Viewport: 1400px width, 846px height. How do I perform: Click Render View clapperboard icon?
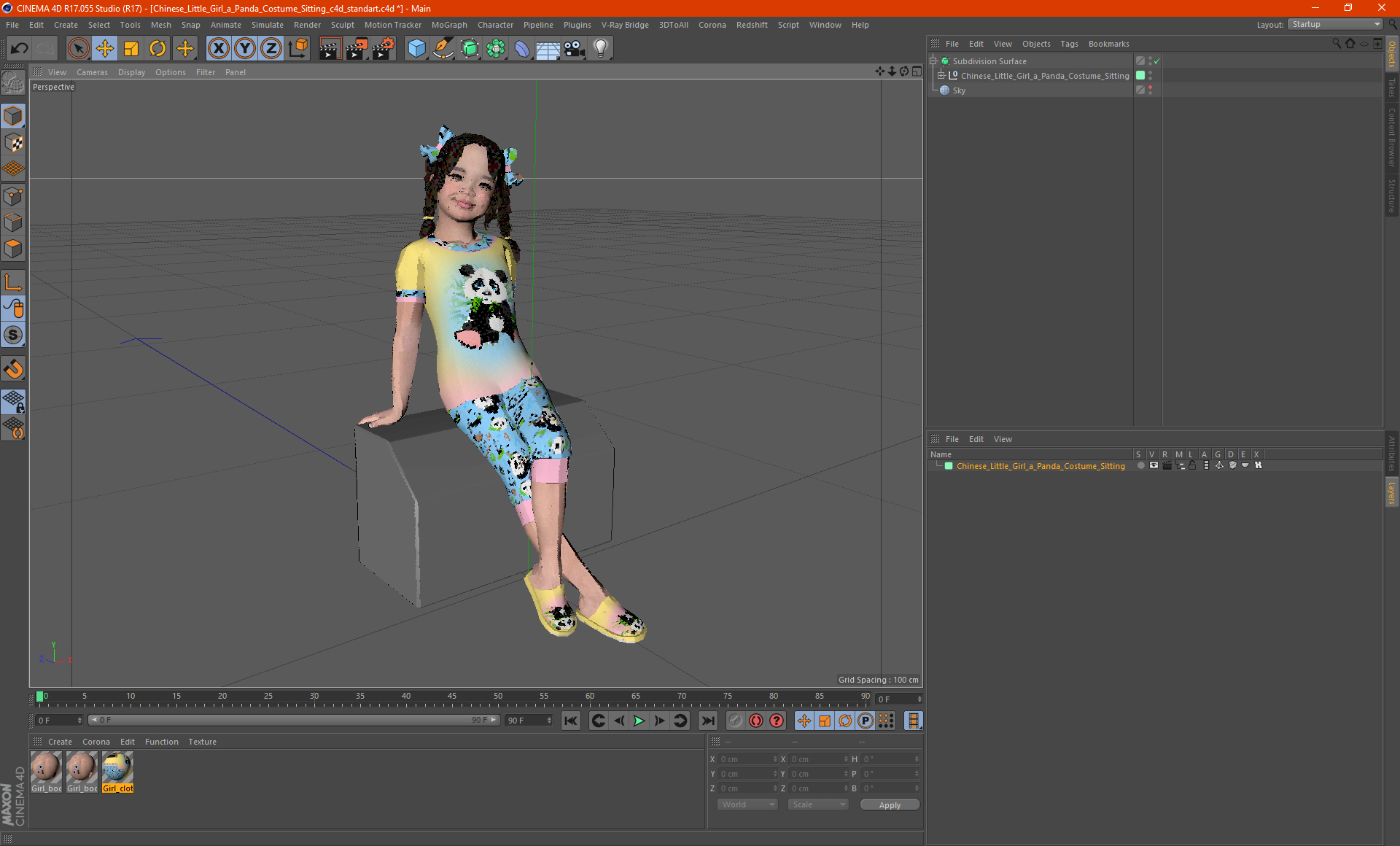(330, 49)
